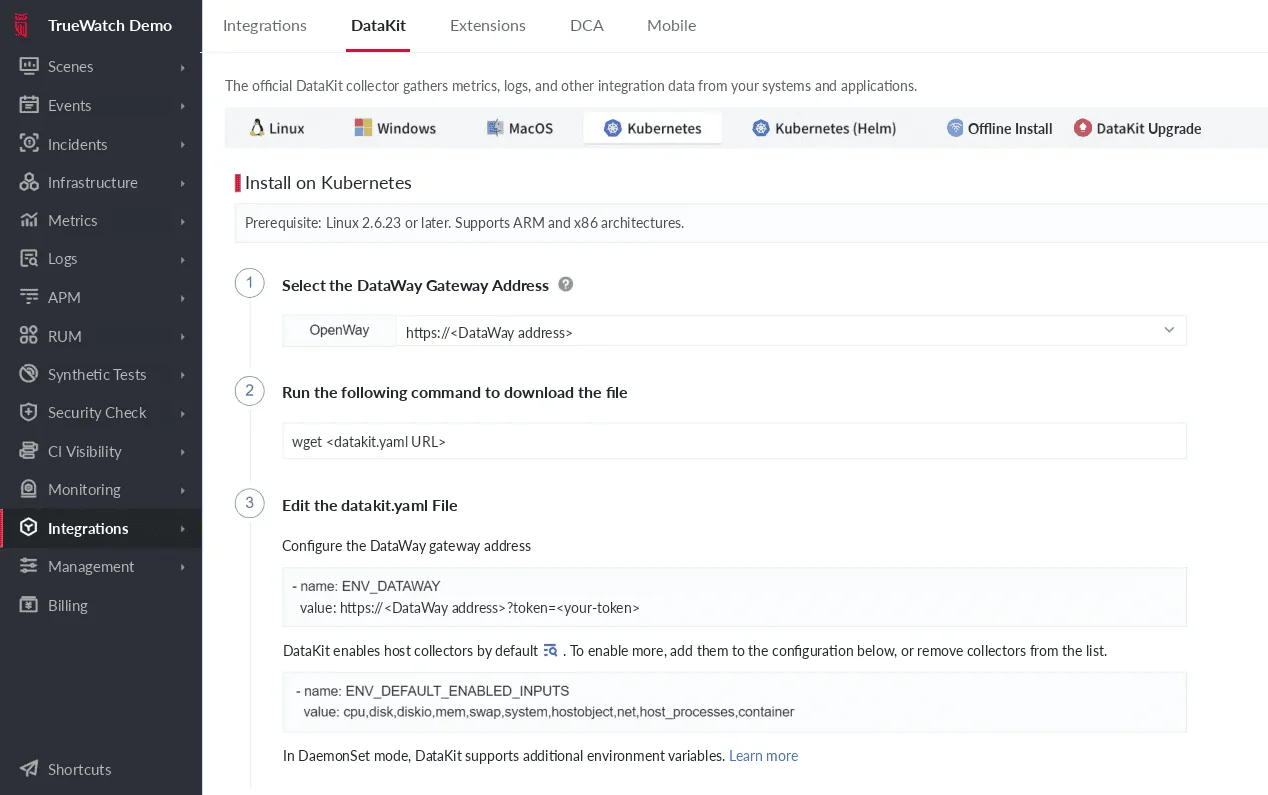Switch to the Mobile tab
Screen dimensions: 1268x795
click(x=671, y=25)
